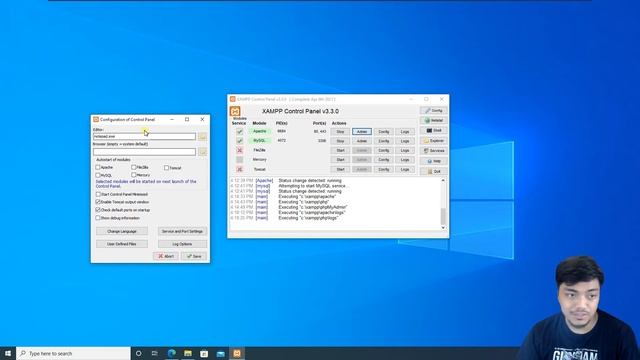
Task: Enable Apache autostart checkbox
Action: pos(98,167)
